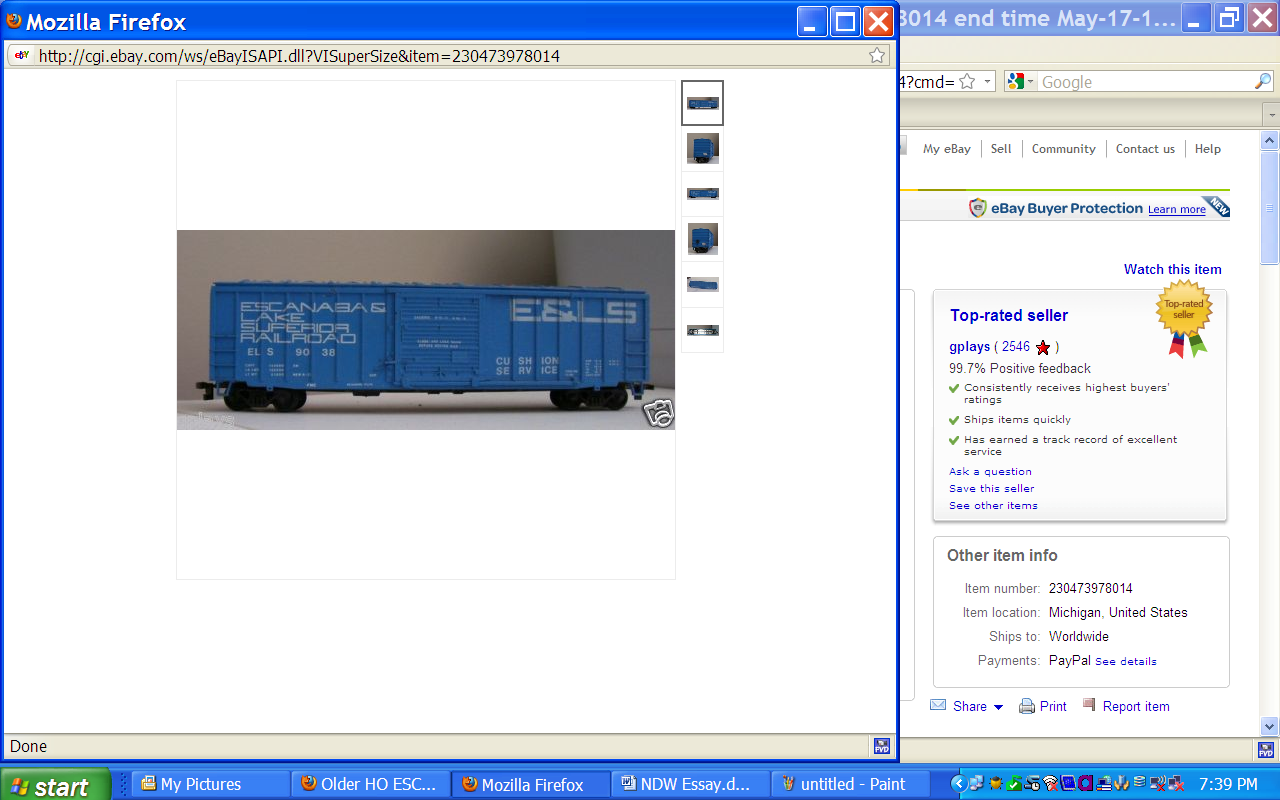Click the large boxcar photo
1280x800 pixels.
[x=426, y=330]
